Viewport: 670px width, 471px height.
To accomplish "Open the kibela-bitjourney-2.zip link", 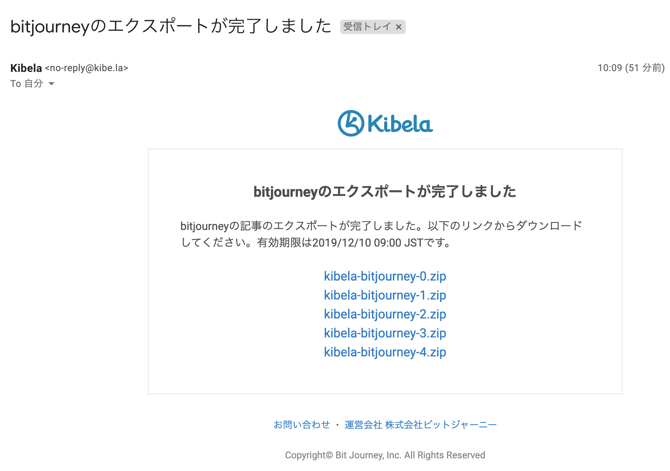I will click(x=385, y=314).
